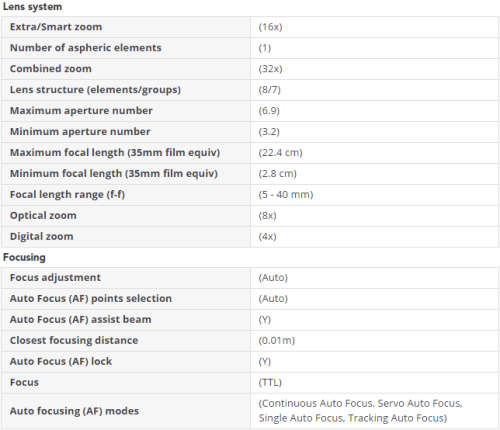Screen dimensions: 500x430
Task: Click the Minimum focal length label
Action: pyautogui.click(x=114, y=174)
